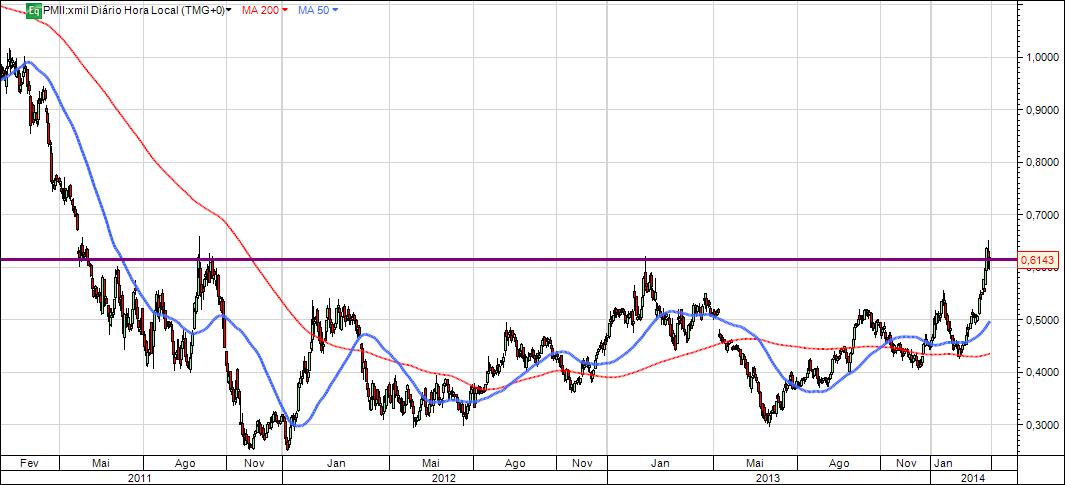Click Nov label in the 2011 section
The width and height of the screenshot is (1065, 485).
(254, 463)
